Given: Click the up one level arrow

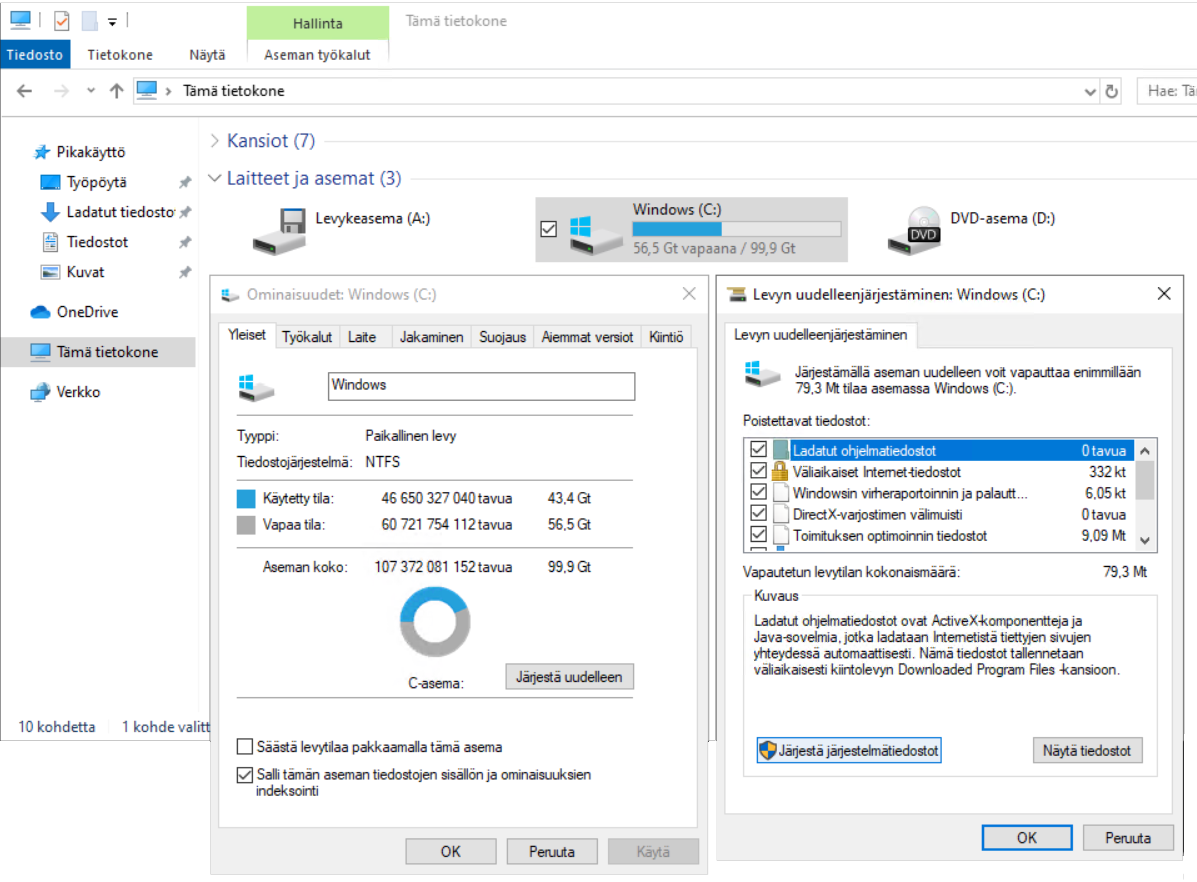Looking at the screenshot, I should [116, 91].
